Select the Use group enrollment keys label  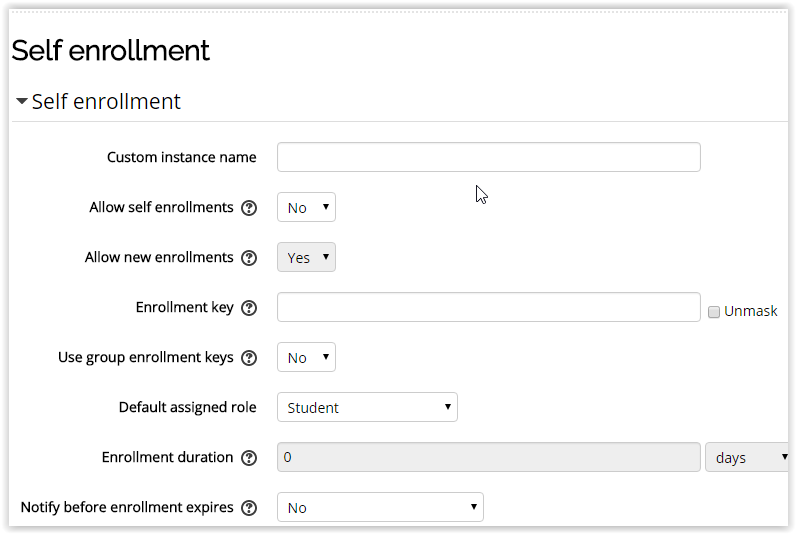click(x=145, y=357)
